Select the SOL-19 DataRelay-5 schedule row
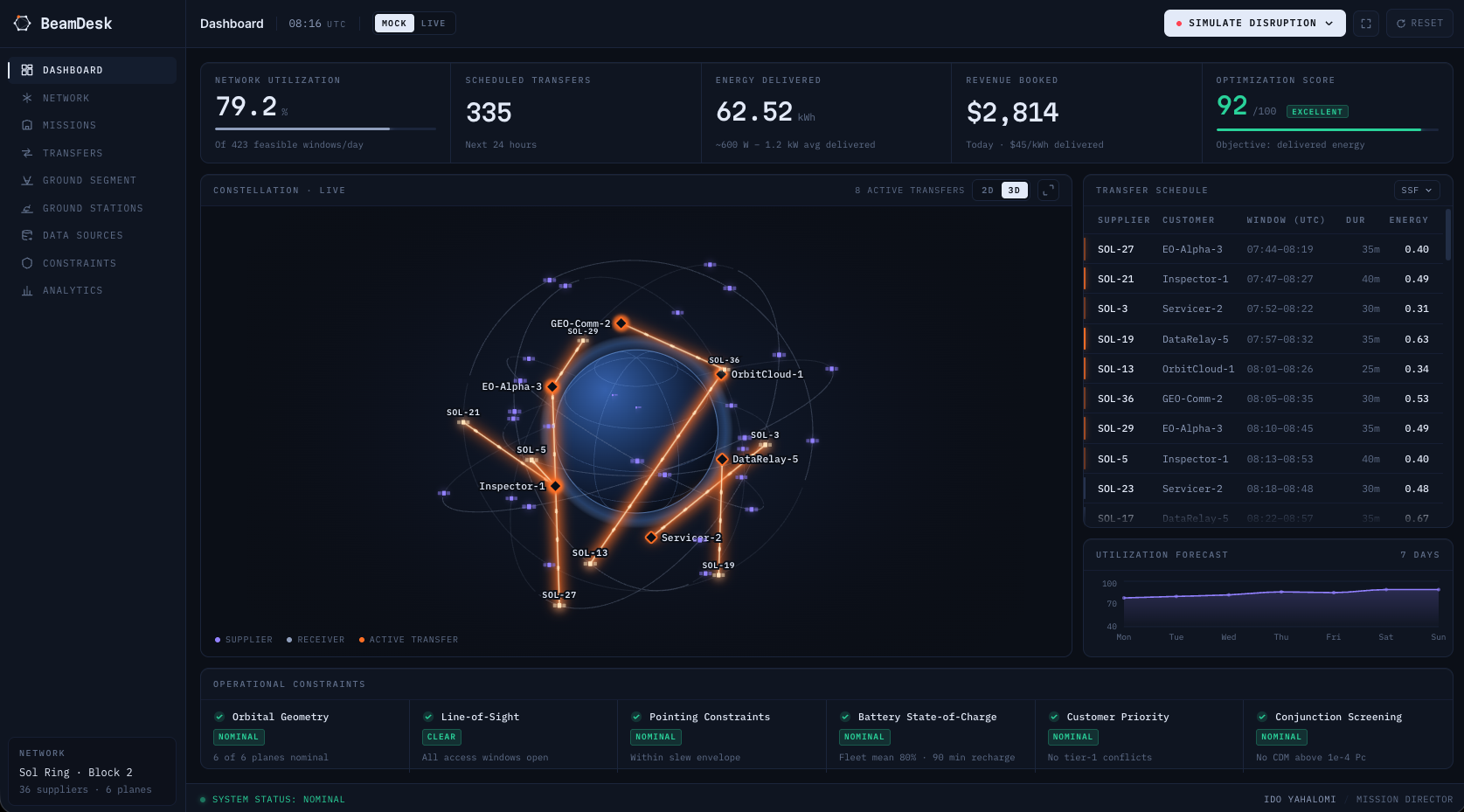This screenshot has width=1464, height=812. click(x=1264, y=339)
